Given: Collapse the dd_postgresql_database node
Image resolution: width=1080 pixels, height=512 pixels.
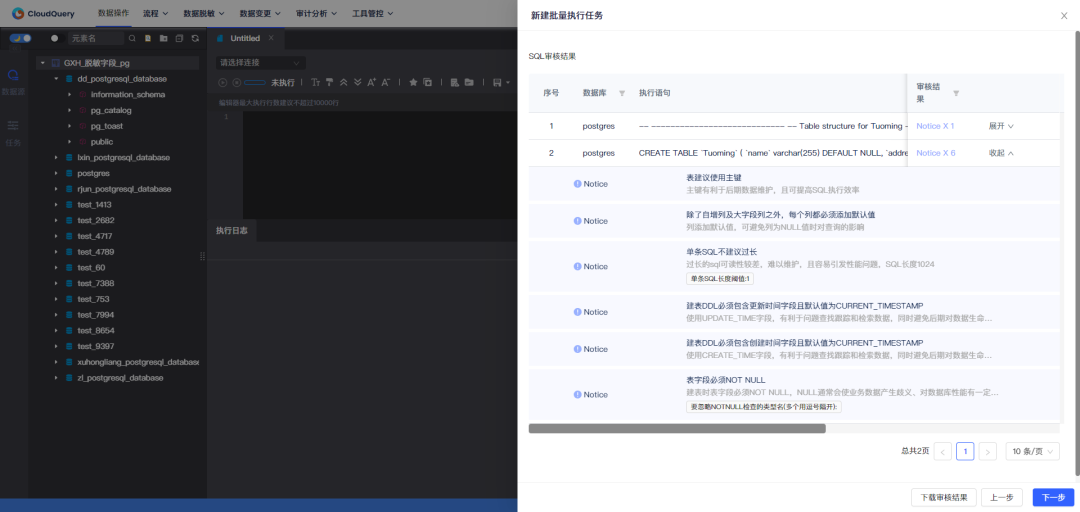Looking at the screenshot, I should [x=56, y=79].
